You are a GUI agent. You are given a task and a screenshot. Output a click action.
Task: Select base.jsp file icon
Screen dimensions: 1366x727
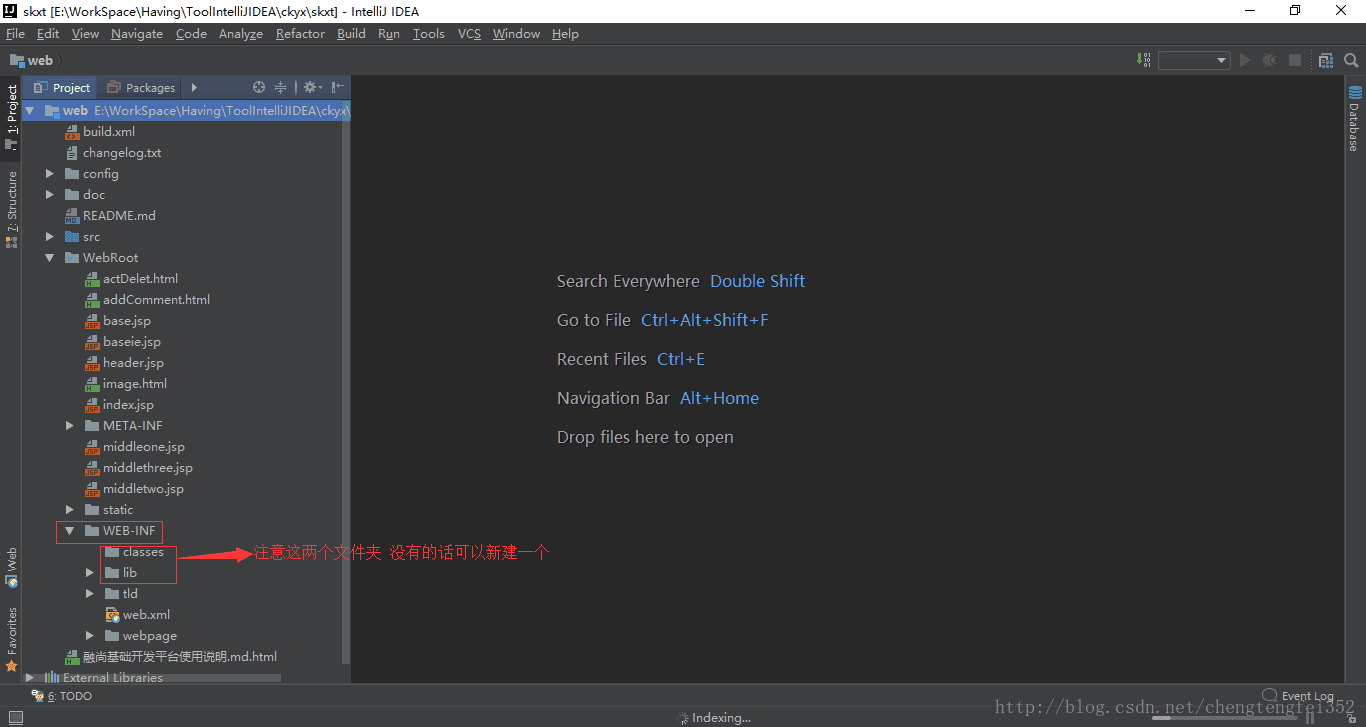coord(92,321)
